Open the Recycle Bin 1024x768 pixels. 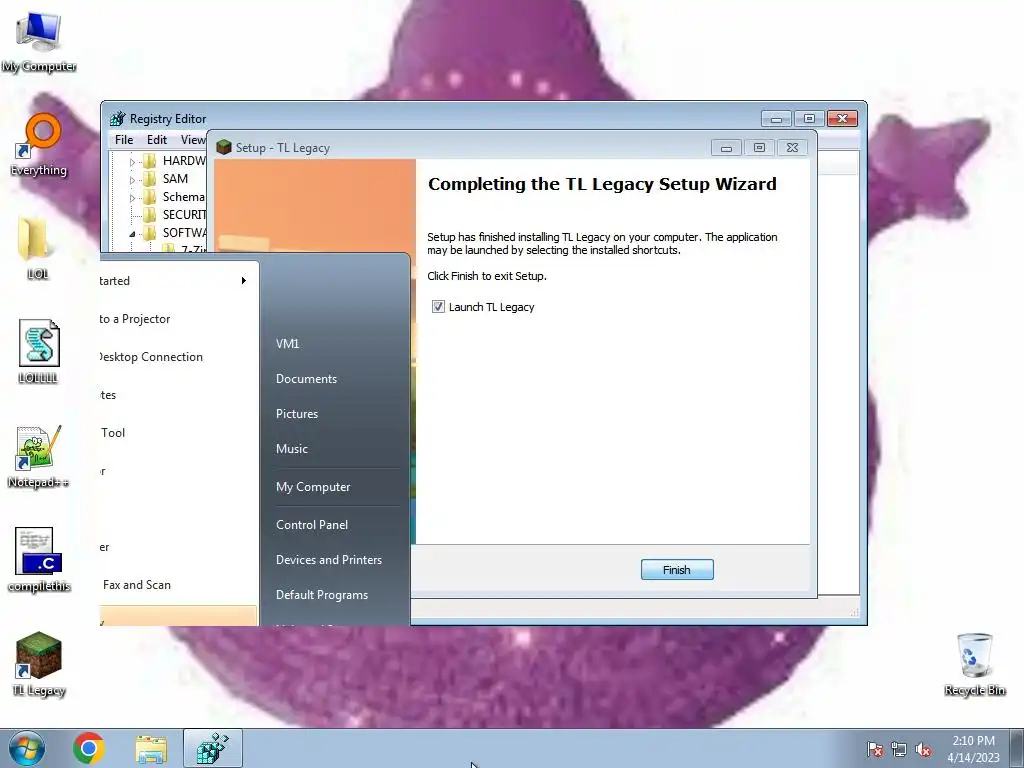point(974,664)
